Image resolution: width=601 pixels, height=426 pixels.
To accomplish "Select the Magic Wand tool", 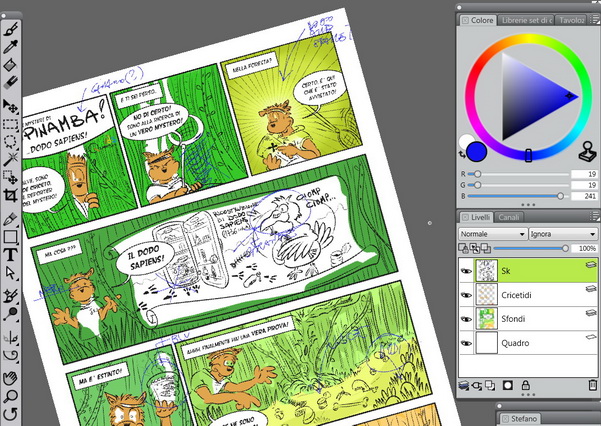I will [x=11, y=159].
